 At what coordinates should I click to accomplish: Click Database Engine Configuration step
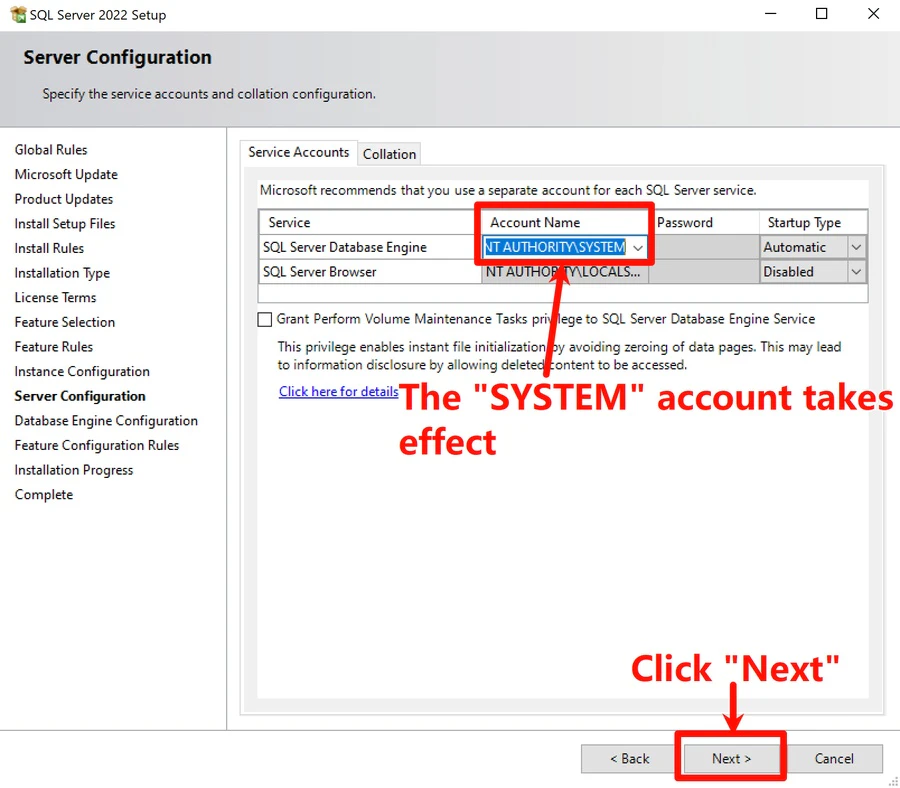(106, 421)
